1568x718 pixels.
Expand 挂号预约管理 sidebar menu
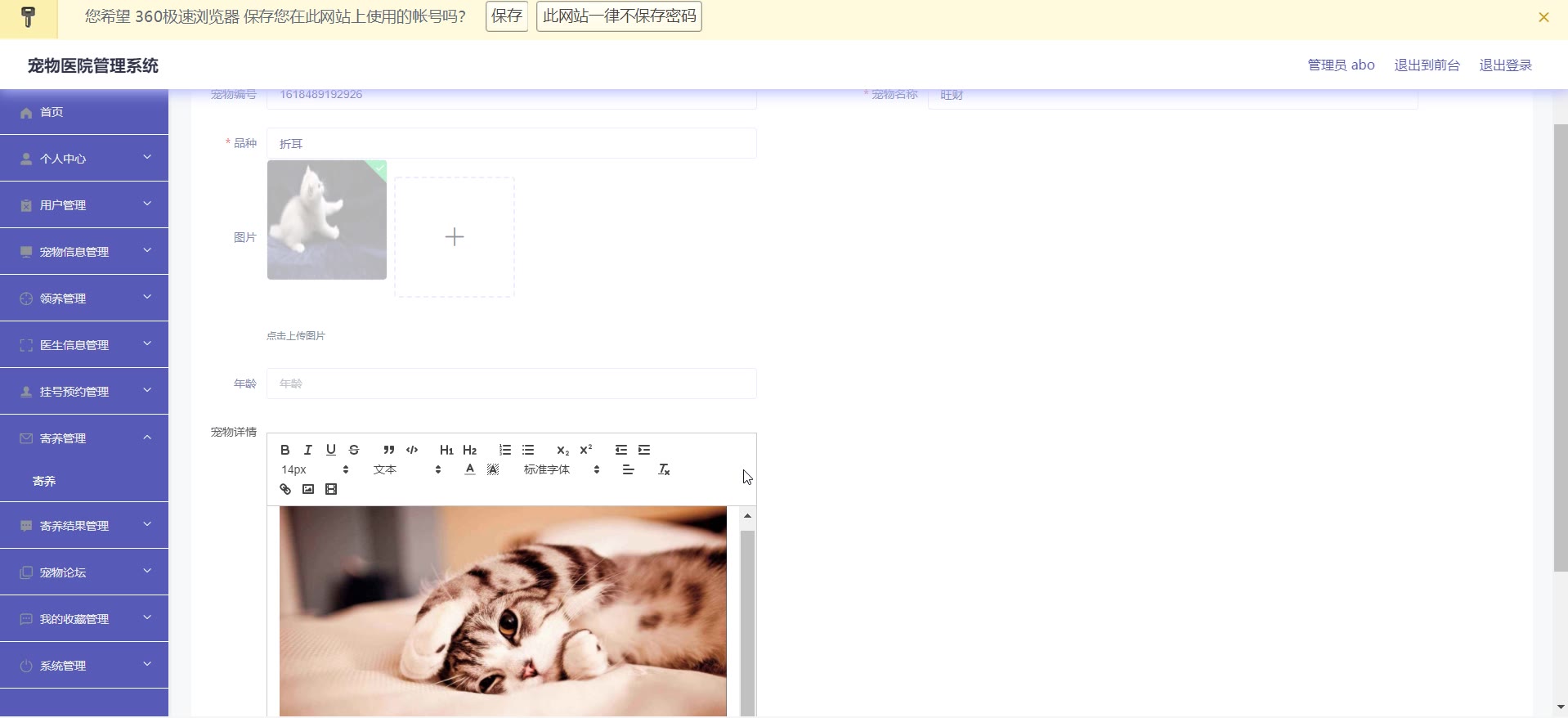pyautogui.click(x=84, y=392)
